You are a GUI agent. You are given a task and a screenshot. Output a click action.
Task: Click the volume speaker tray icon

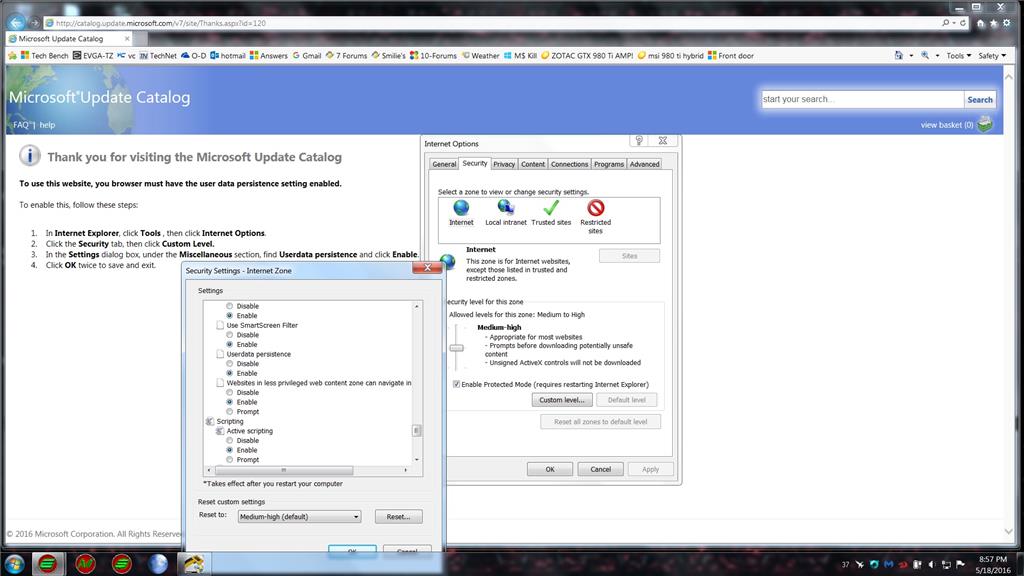click(932, 564)
